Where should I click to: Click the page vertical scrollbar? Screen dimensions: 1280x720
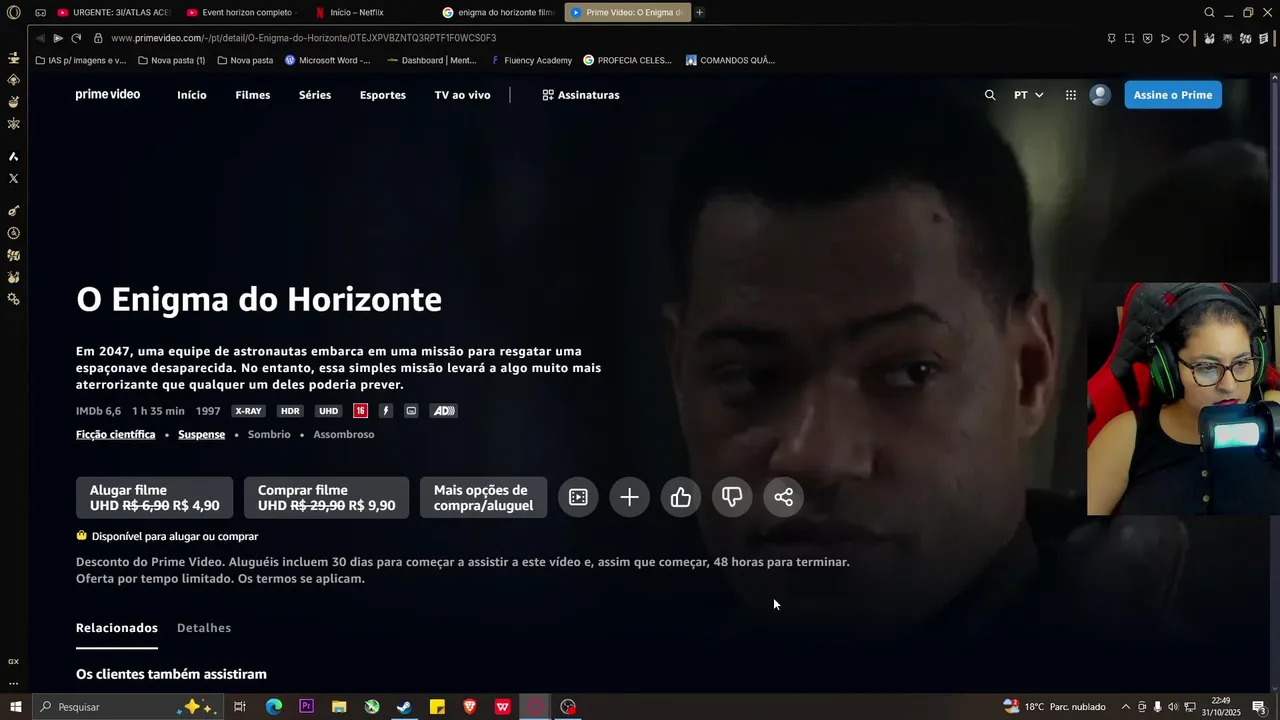pos(1275,380)
